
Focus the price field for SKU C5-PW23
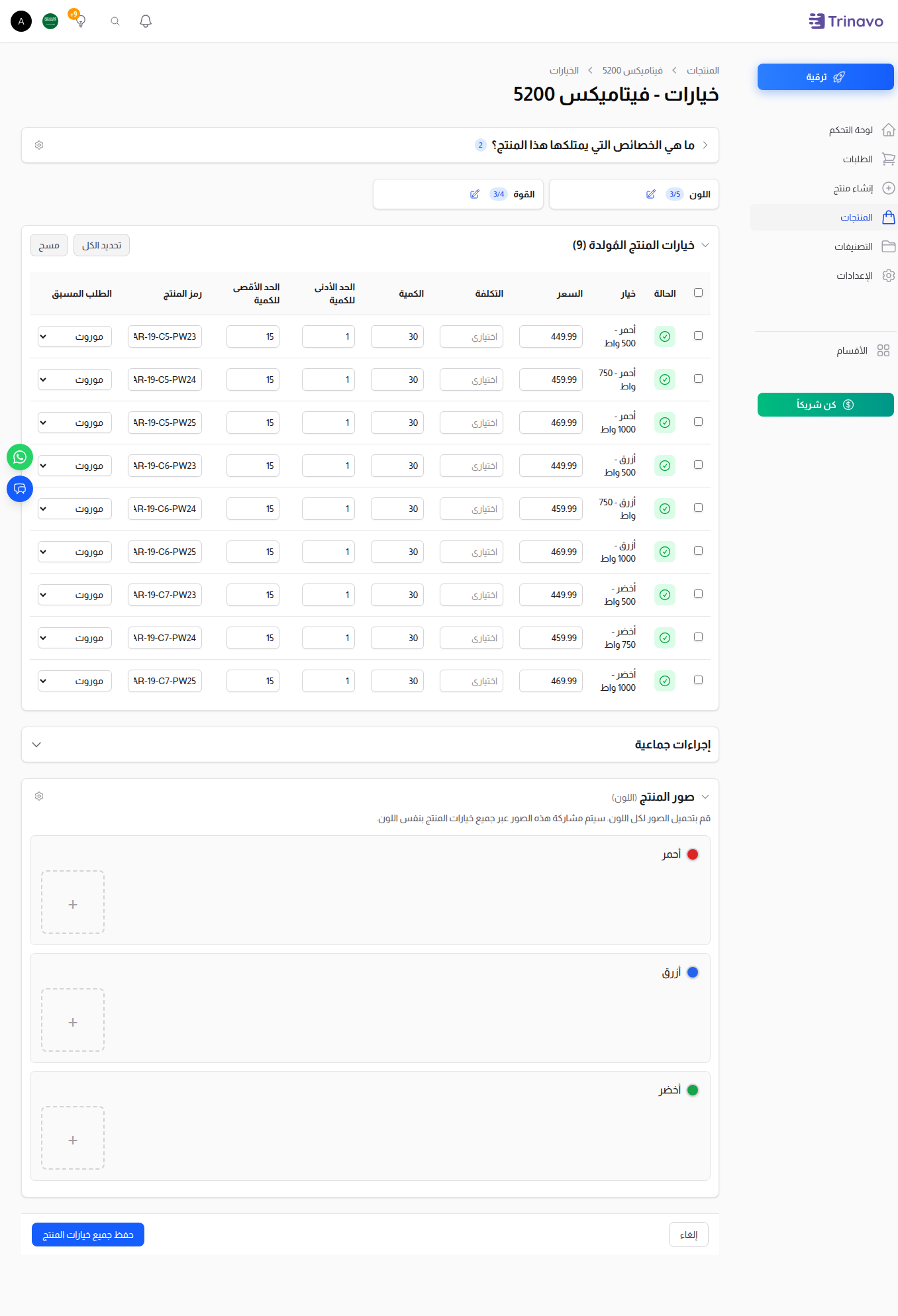(551, 336)
